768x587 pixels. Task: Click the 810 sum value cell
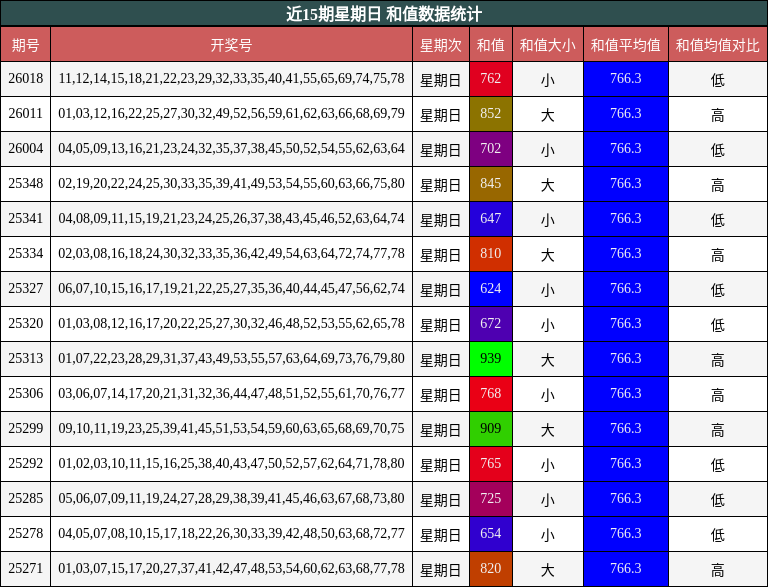pyautogui.click(x=491, y=254)
